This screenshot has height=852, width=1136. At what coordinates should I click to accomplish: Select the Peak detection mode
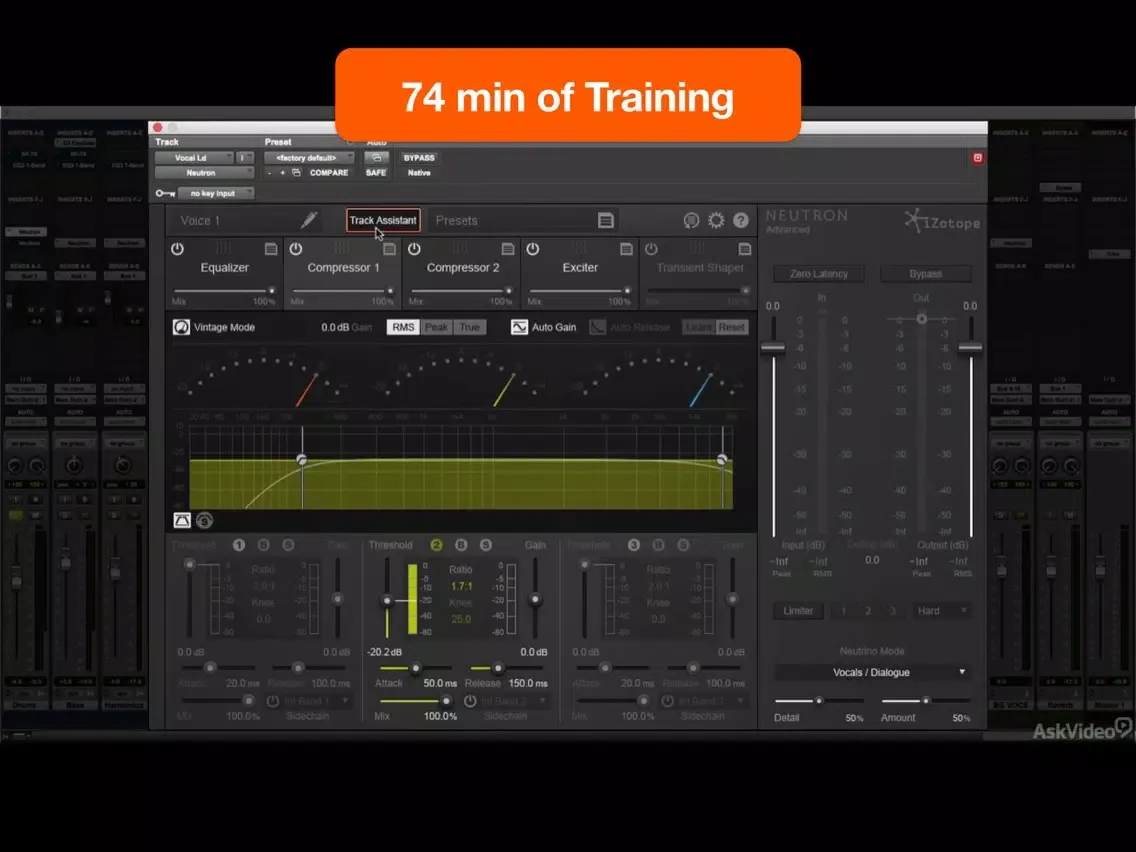pyautogui.click(x=436, y=327)
